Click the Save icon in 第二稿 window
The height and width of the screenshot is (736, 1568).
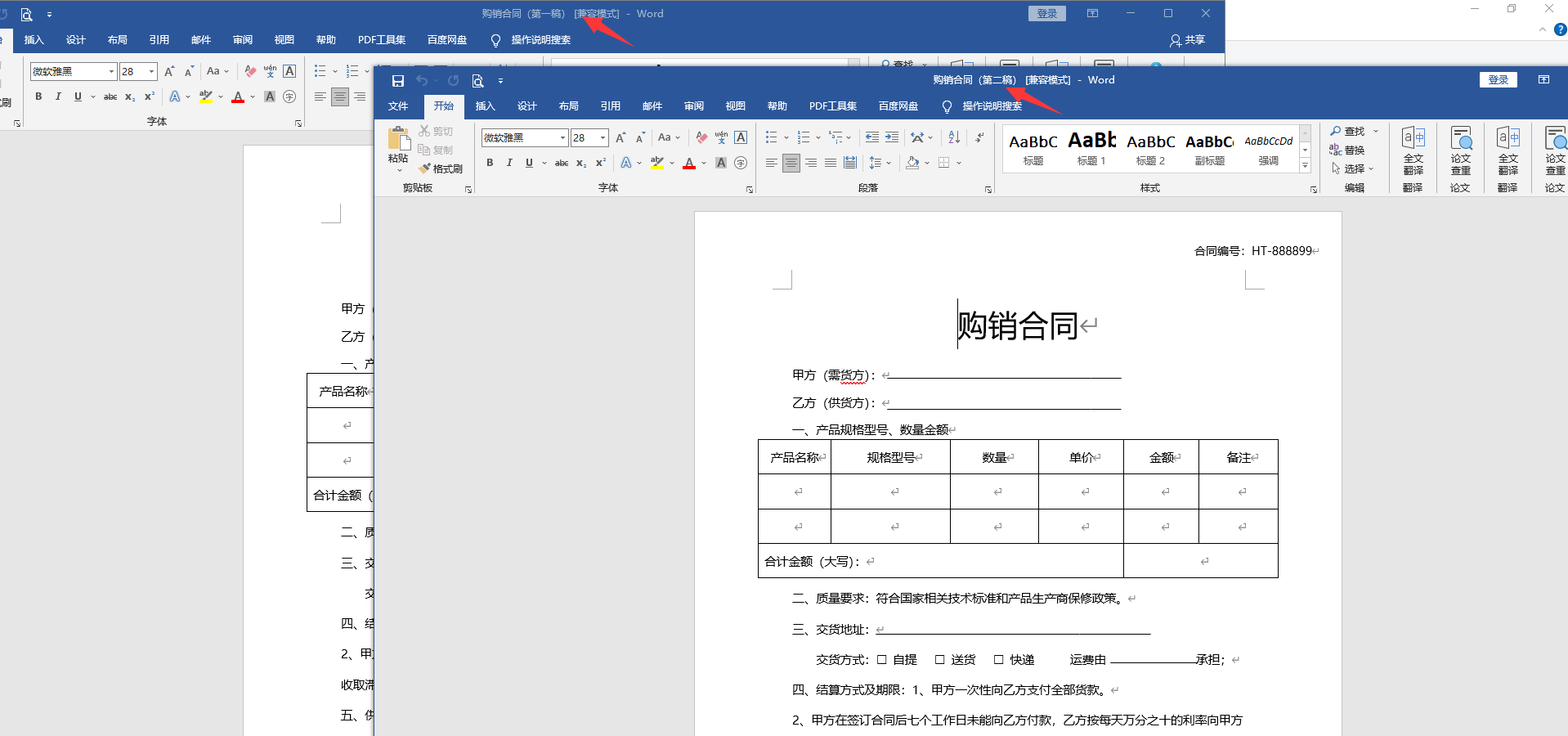(398, 81)
